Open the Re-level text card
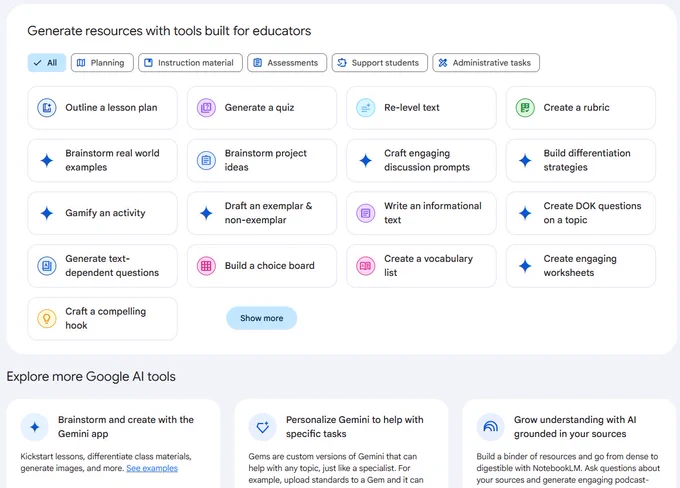Image resolution: width=680 pixels, height=488 pixels. (x=421, y=108)
